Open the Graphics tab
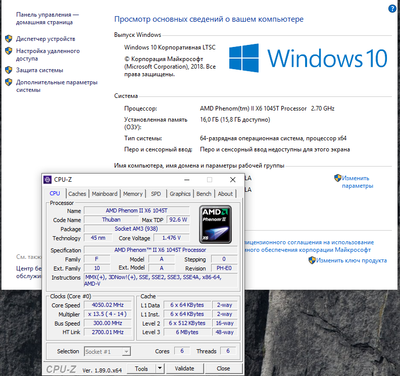Screen dimensions: 400x376 click(180, 194)
